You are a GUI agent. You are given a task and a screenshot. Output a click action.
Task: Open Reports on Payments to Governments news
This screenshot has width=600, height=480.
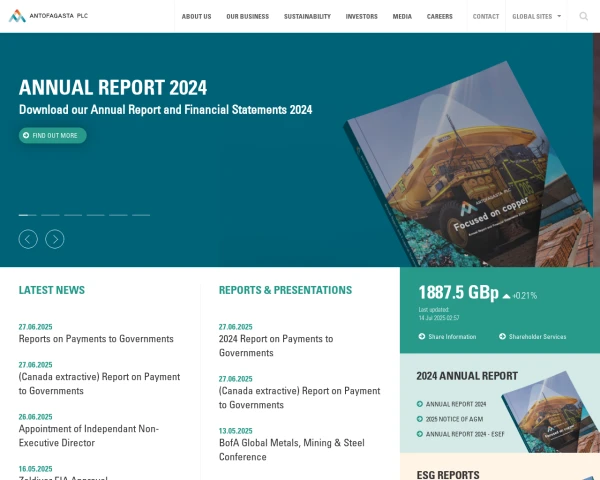(x=96, y=339)
